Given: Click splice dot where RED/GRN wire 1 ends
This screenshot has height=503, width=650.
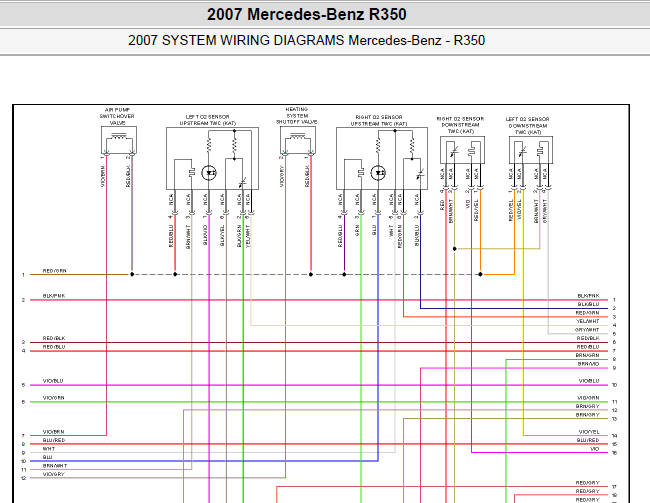Looking at the screenshot, I should tap(132, 275).
